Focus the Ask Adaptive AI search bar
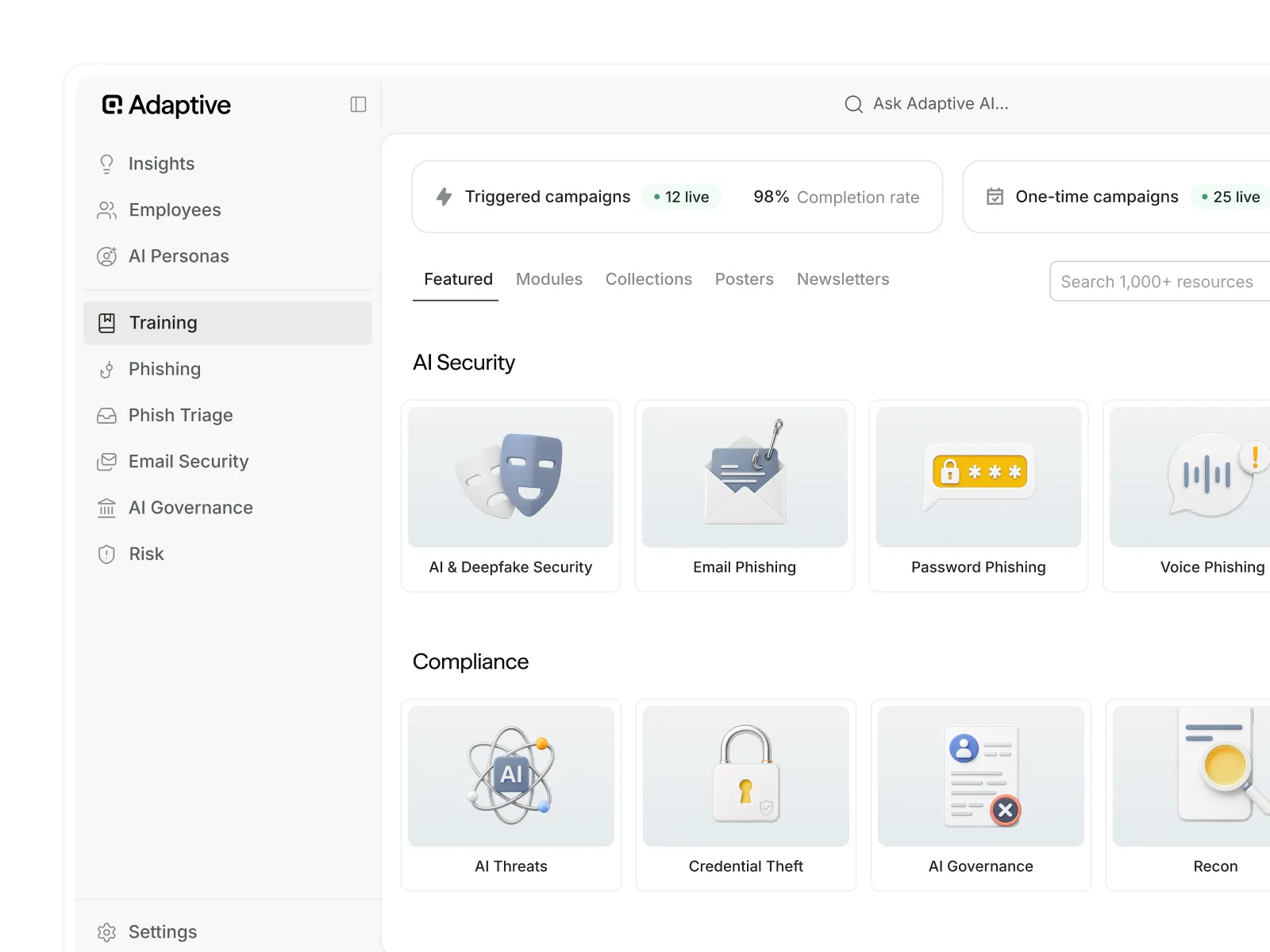This screenshot has height=952, width=1270. point(926,104)
